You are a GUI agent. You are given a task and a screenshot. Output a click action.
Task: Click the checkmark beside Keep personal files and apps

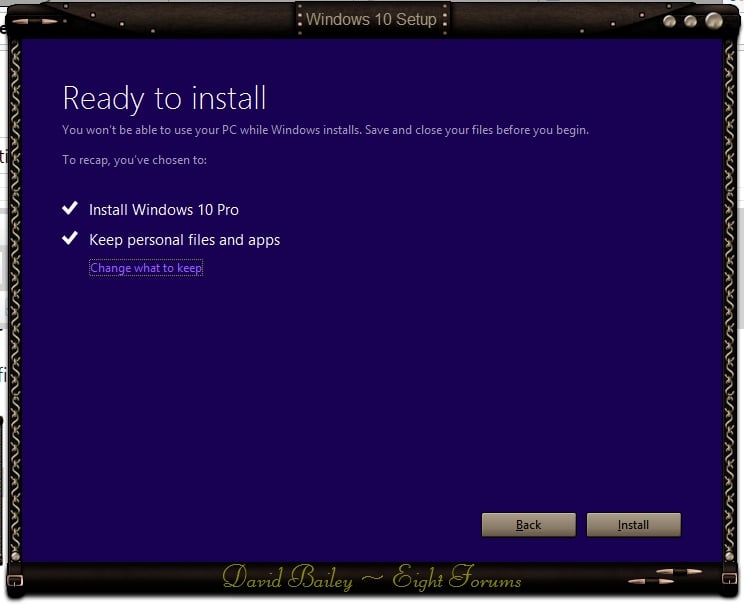(70, 238)
